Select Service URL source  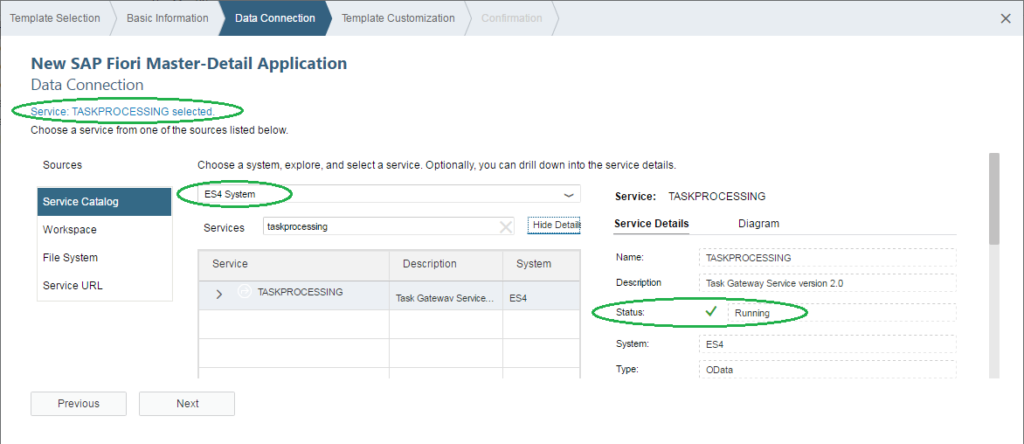104,286
